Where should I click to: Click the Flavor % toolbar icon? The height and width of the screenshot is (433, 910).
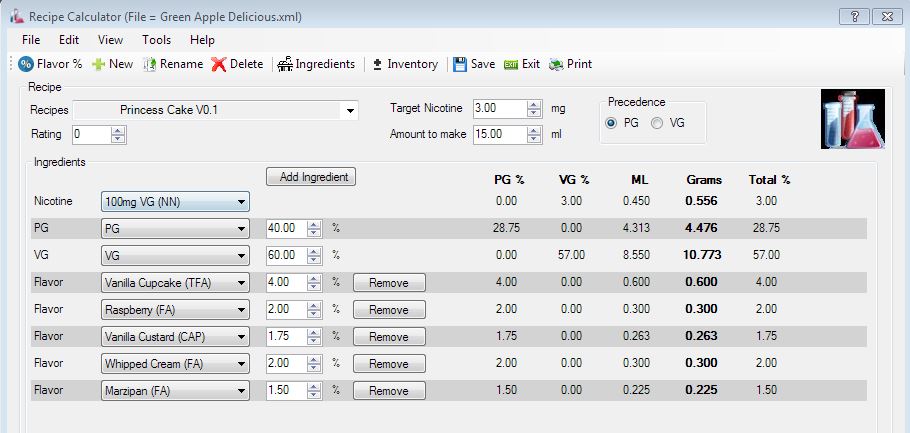[x=27, y=64]
